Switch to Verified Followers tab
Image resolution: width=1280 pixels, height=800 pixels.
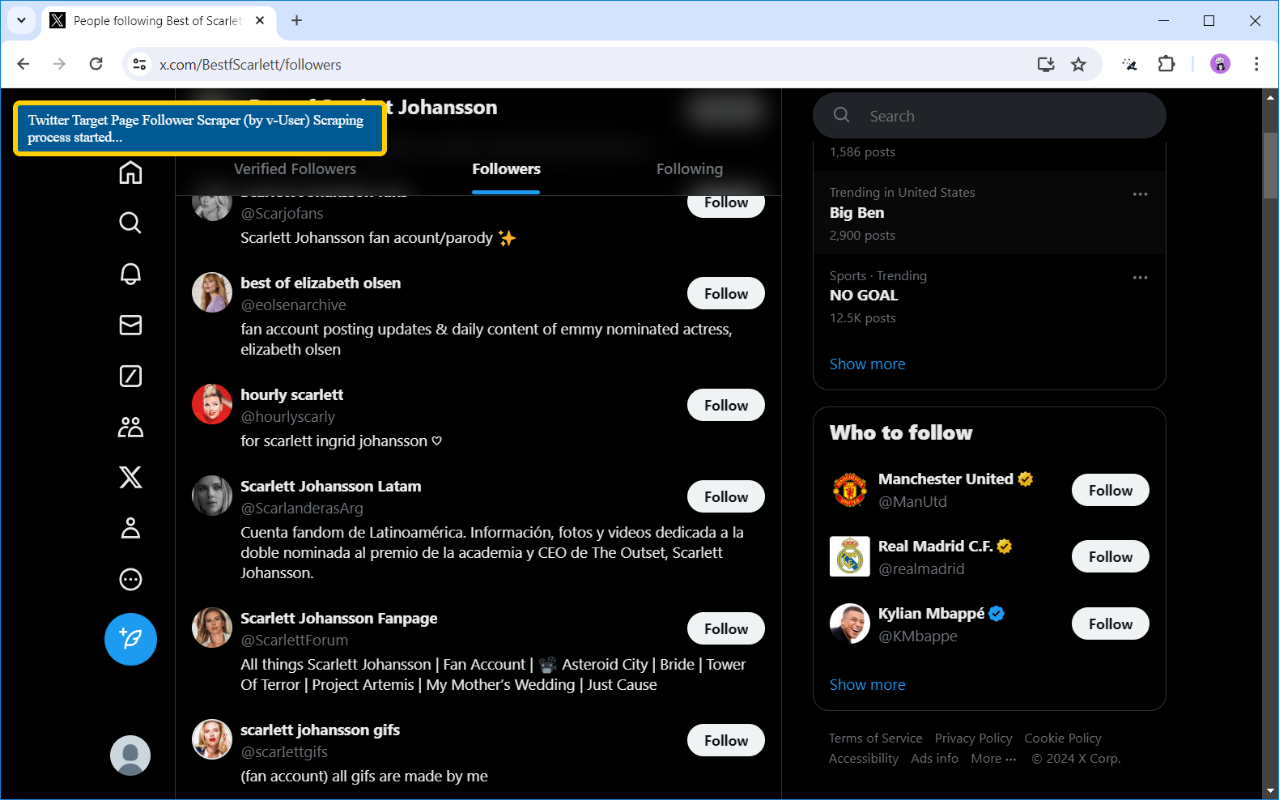(x=295, y=169)
